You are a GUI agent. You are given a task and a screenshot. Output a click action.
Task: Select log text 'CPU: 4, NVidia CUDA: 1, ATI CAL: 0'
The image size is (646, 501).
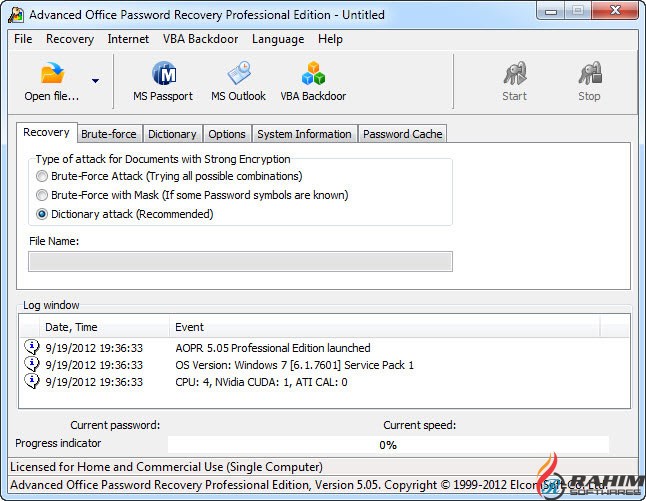pyautogui.click(x=261, y=382)
